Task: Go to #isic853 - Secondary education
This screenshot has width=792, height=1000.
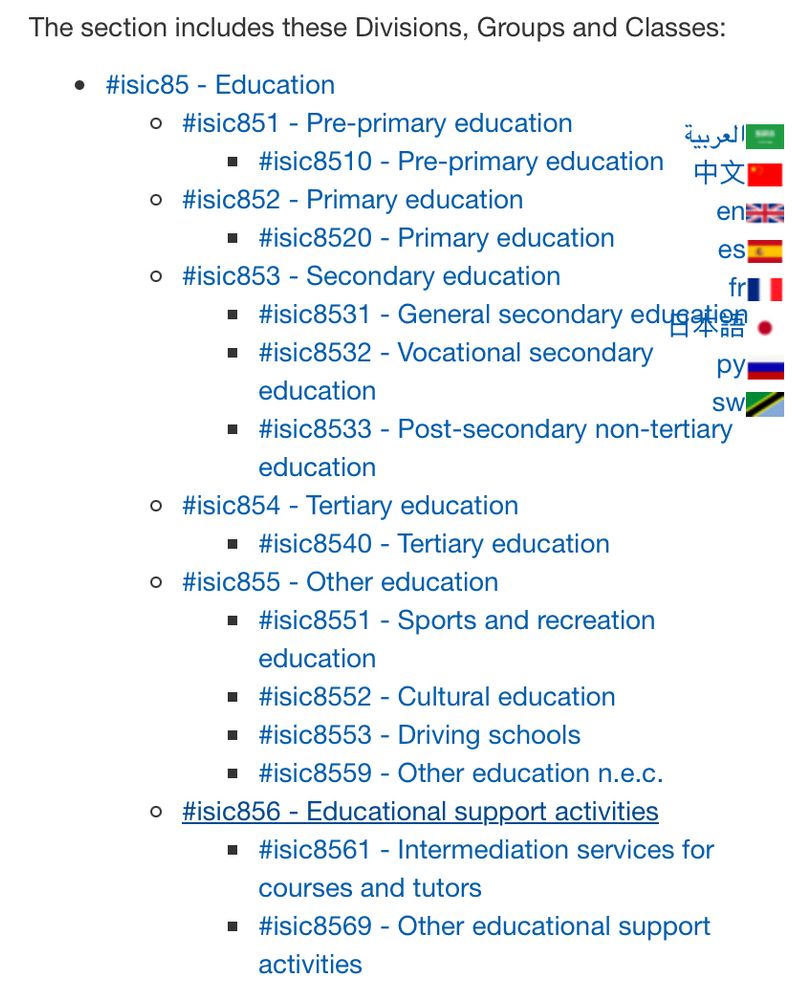Action: [371, 277]
